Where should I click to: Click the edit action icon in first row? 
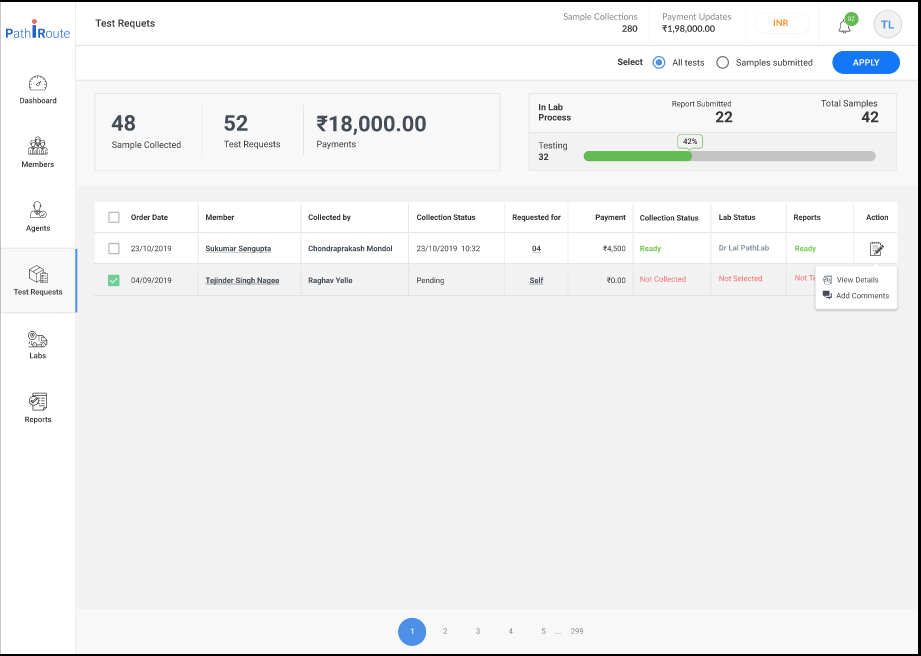tap(876, 248)
